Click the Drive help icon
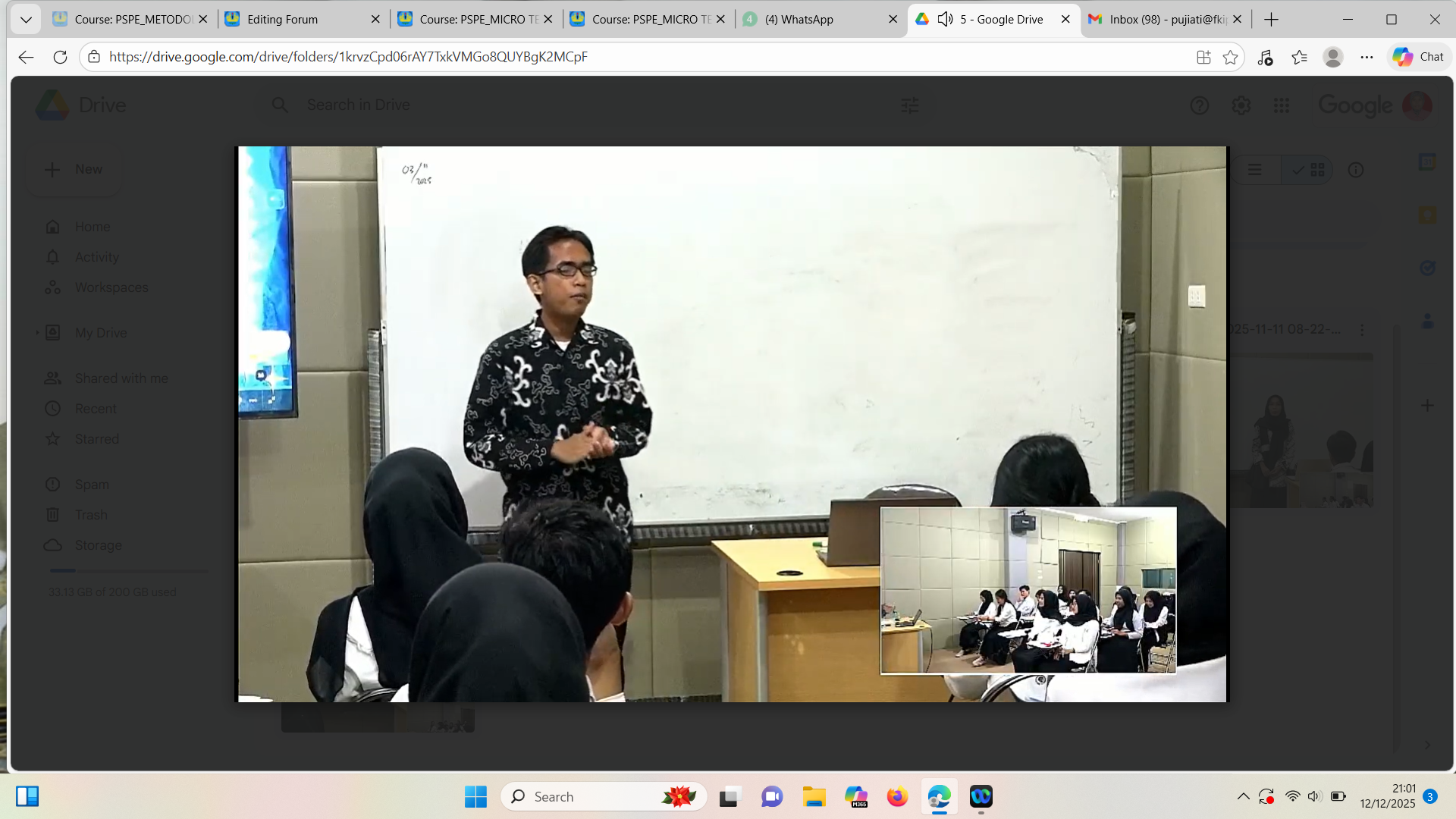This screenshot has width=1456, height=819. click(1199, 105)
